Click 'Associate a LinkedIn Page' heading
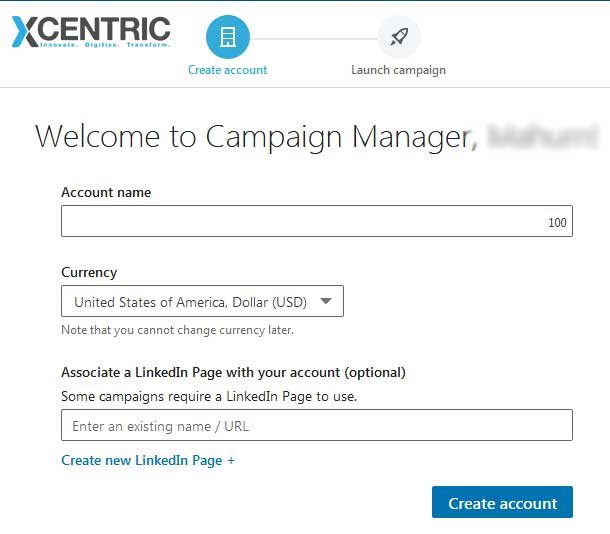This screenshot has height=534, width=610. tap(233, 373)
